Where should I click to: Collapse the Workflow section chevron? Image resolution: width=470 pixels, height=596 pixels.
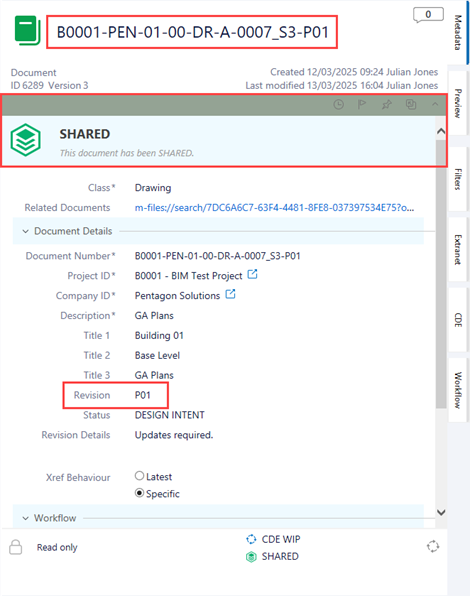pyautogui.click(x=25, y=518)
